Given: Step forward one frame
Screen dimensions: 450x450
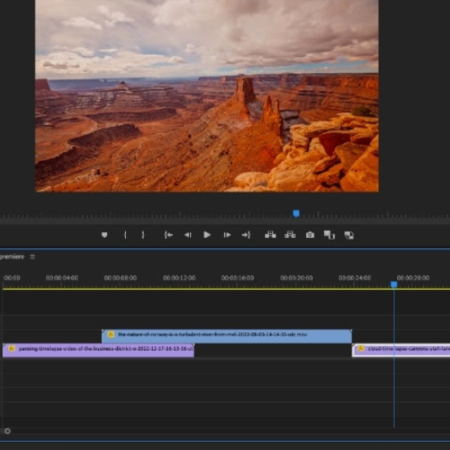Looking at the screenshot, I should coord(227,235).
